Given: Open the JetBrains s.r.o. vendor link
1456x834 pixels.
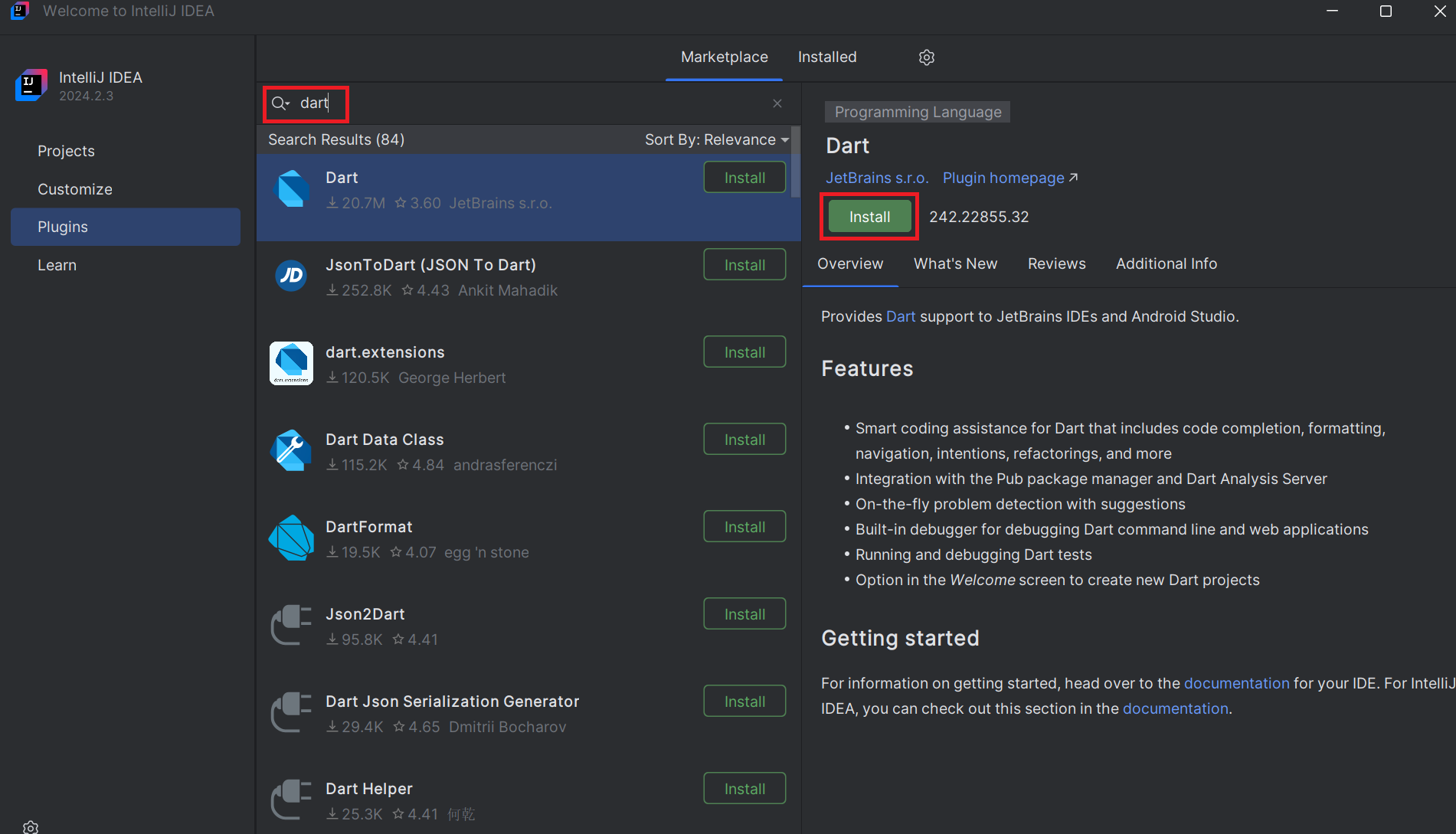Looking at the screenshot, I should tap(877, 178).
